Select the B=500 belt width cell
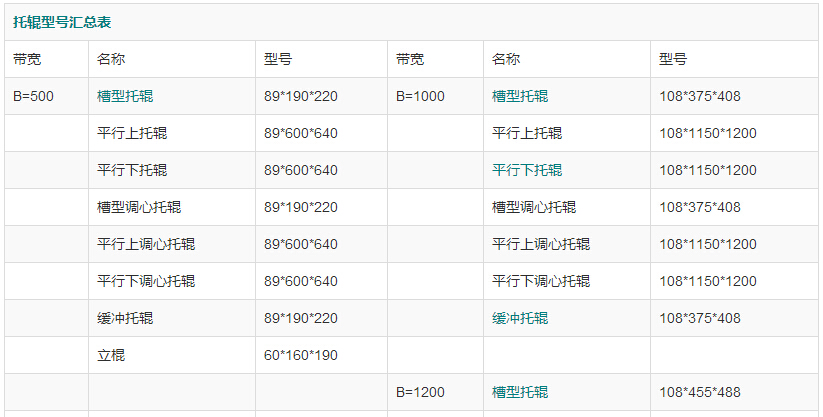 (33, 97)
